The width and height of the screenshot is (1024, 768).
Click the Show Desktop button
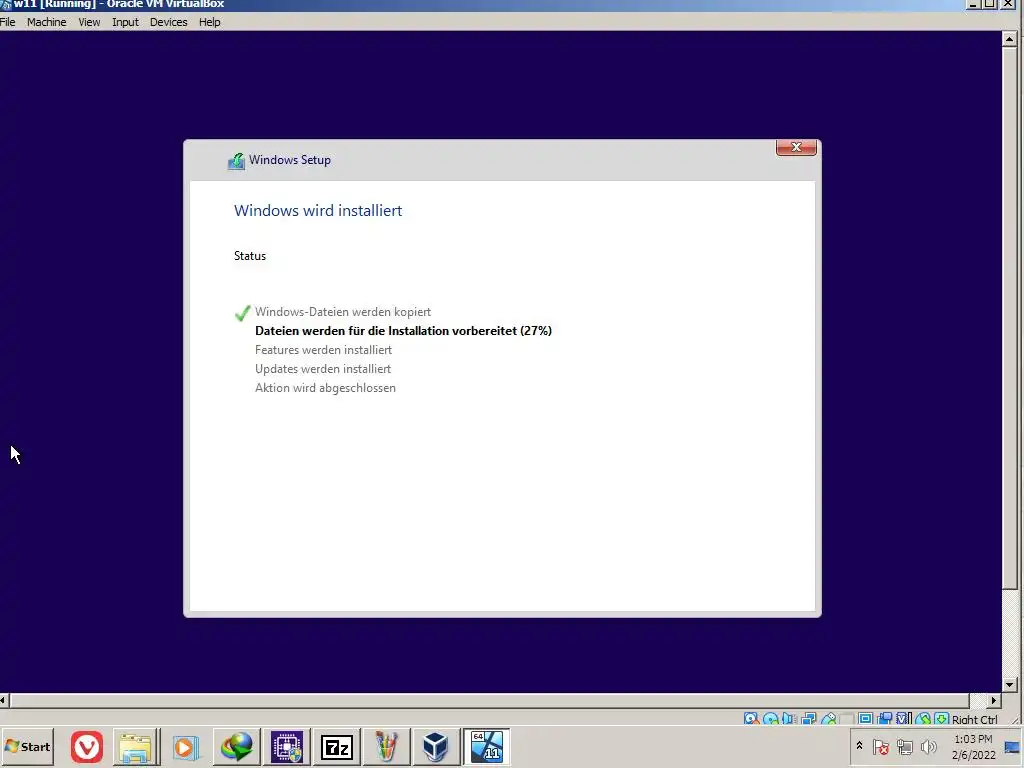1013,746
